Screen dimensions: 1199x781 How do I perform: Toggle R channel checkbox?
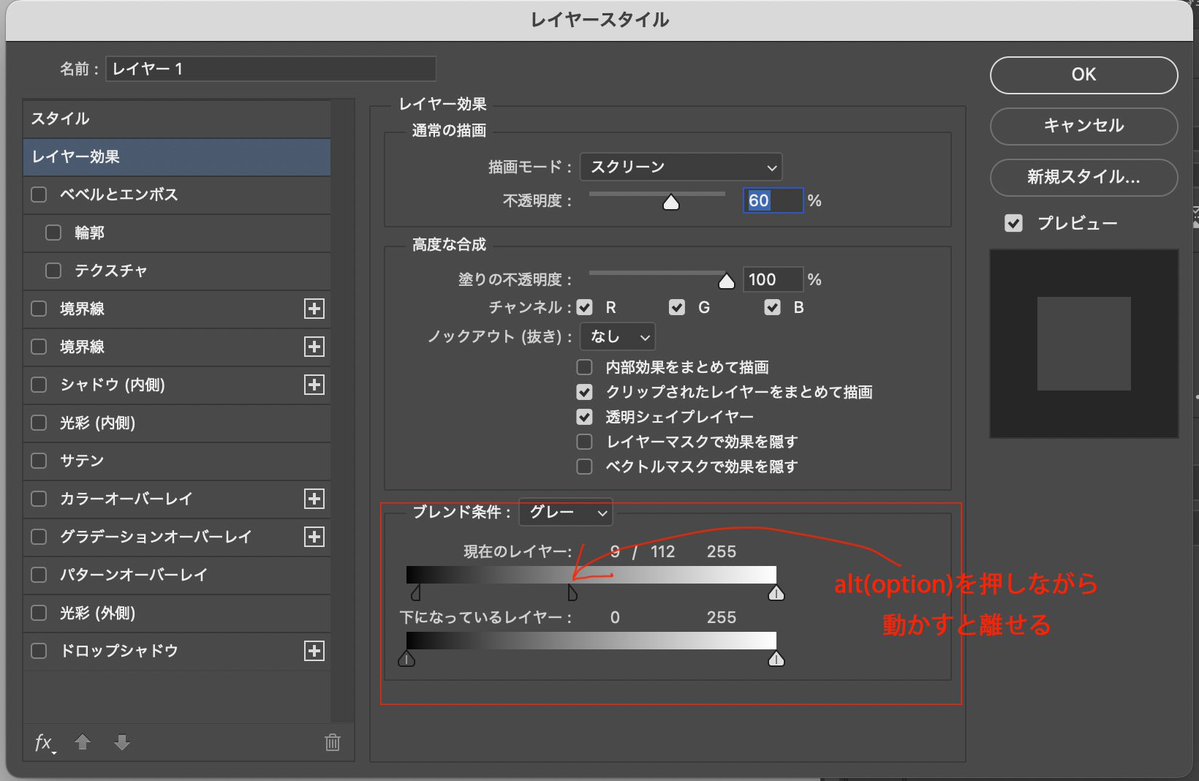click(x=585, y=308)
